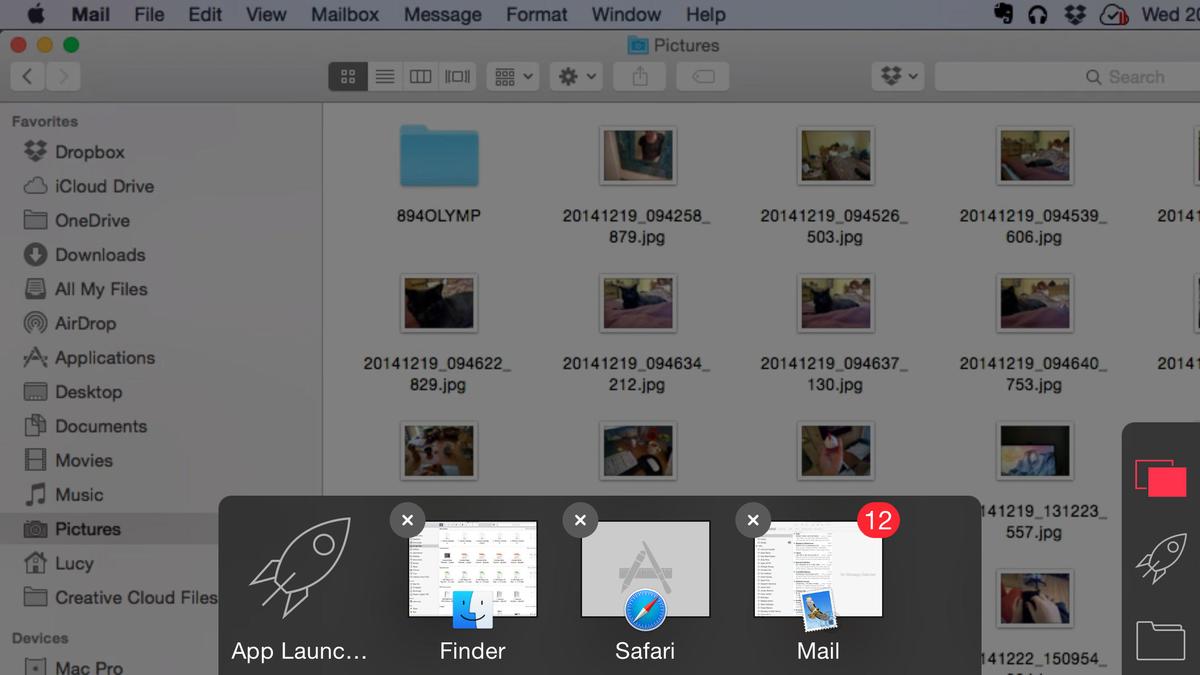This screenshot has height=675, width=1200.
Task: Open the folder icon in side panel
Action: tap(1161, 639)
